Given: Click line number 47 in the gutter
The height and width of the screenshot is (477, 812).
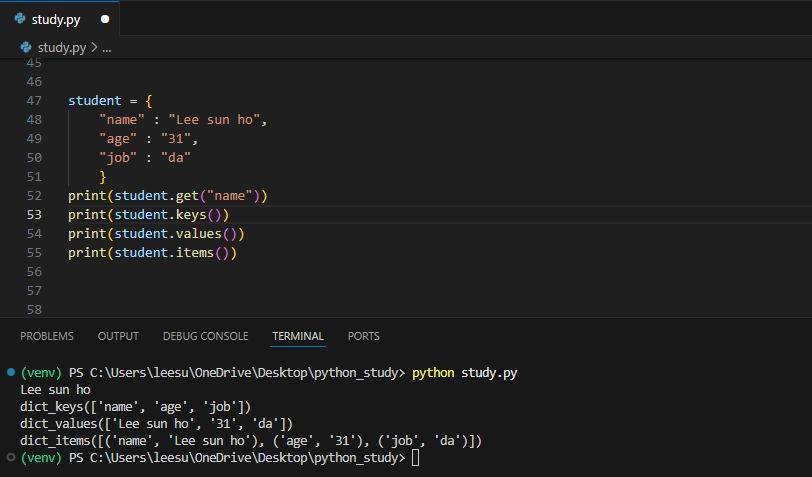Looking at the screenshot, I should click(x=34, y=100).
